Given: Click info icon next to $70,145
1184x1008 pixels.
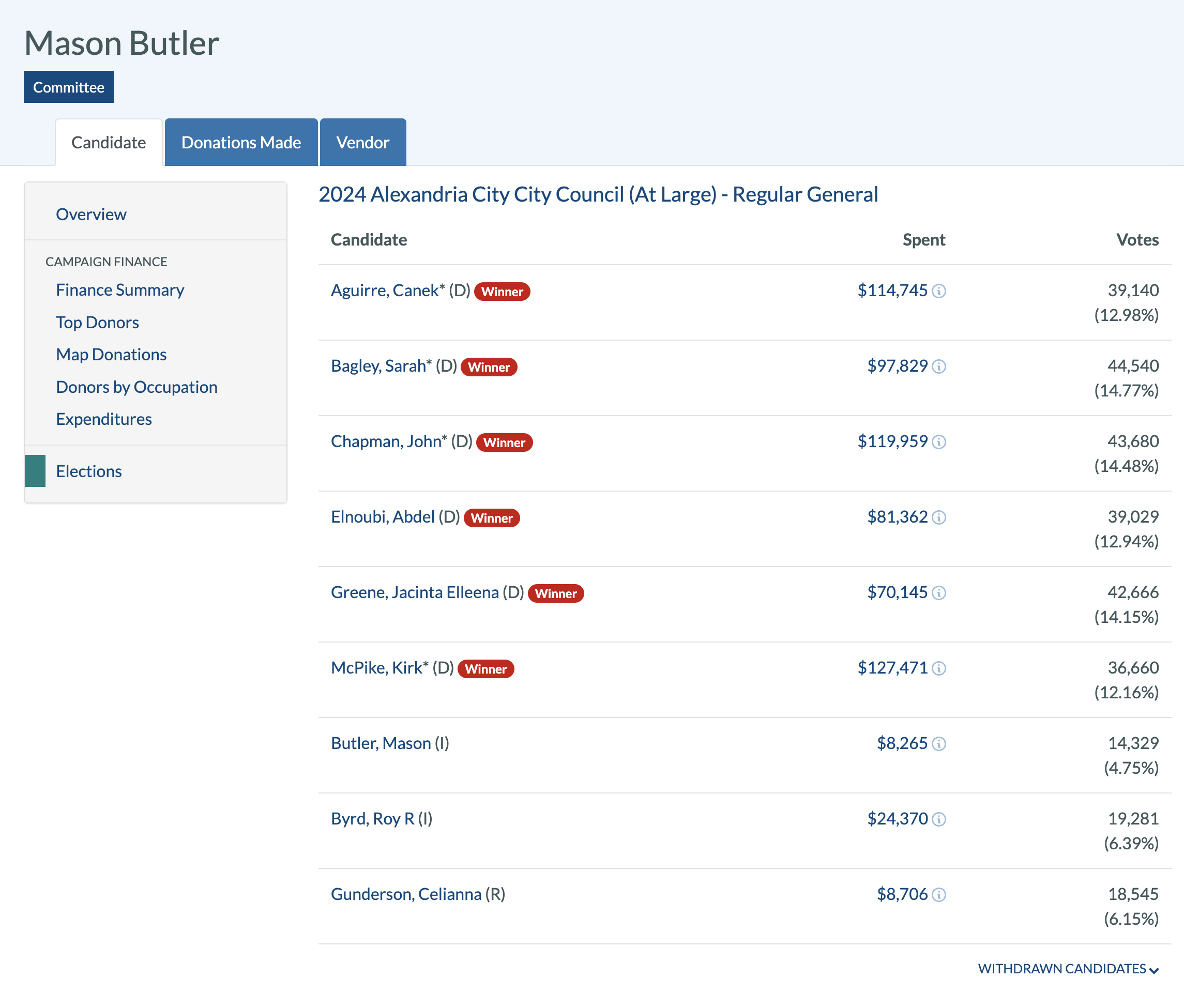Looking at the screenshot, I should tap(939, 593).
